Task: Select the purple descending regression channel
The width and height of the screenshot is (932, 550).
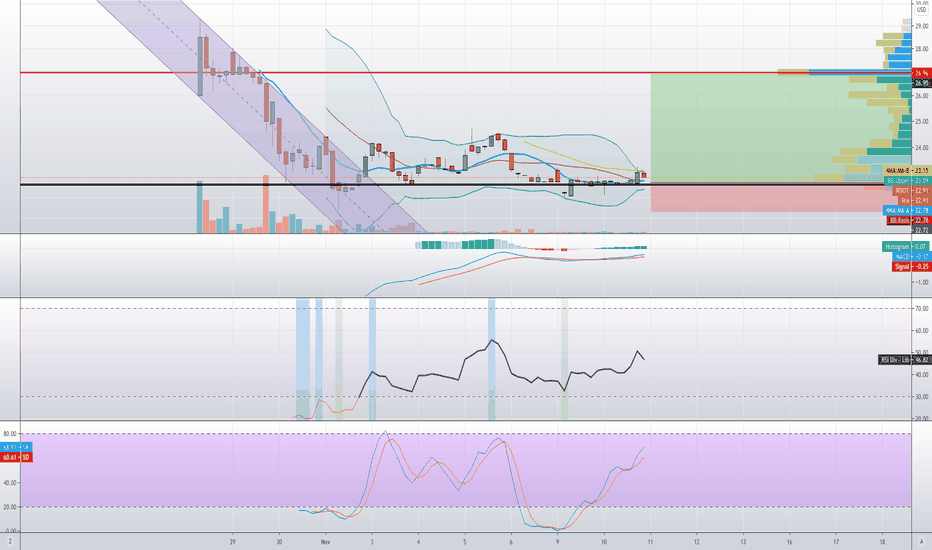Action: 262,116
